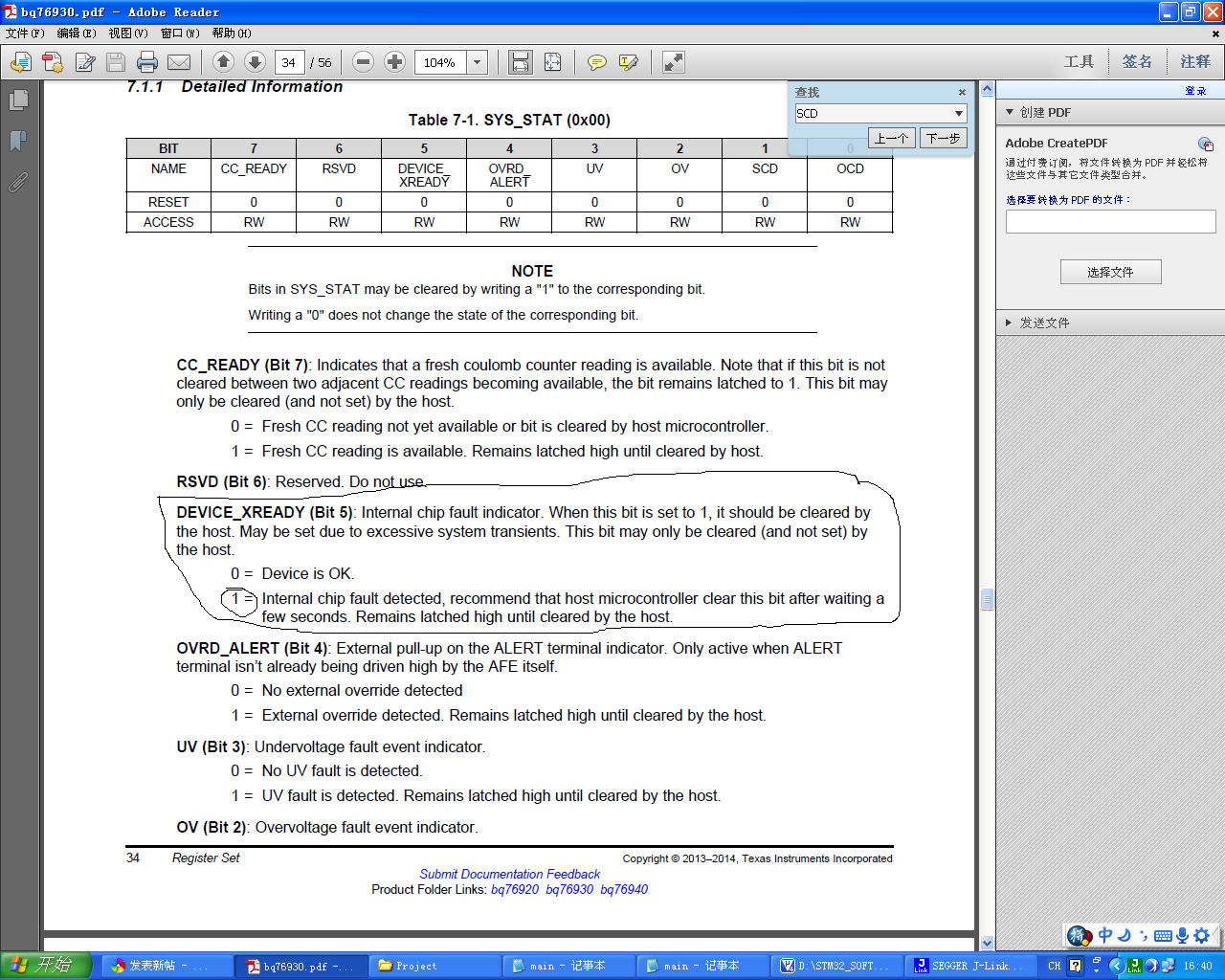Expand the 发送文件 section

coord(1010,323)
